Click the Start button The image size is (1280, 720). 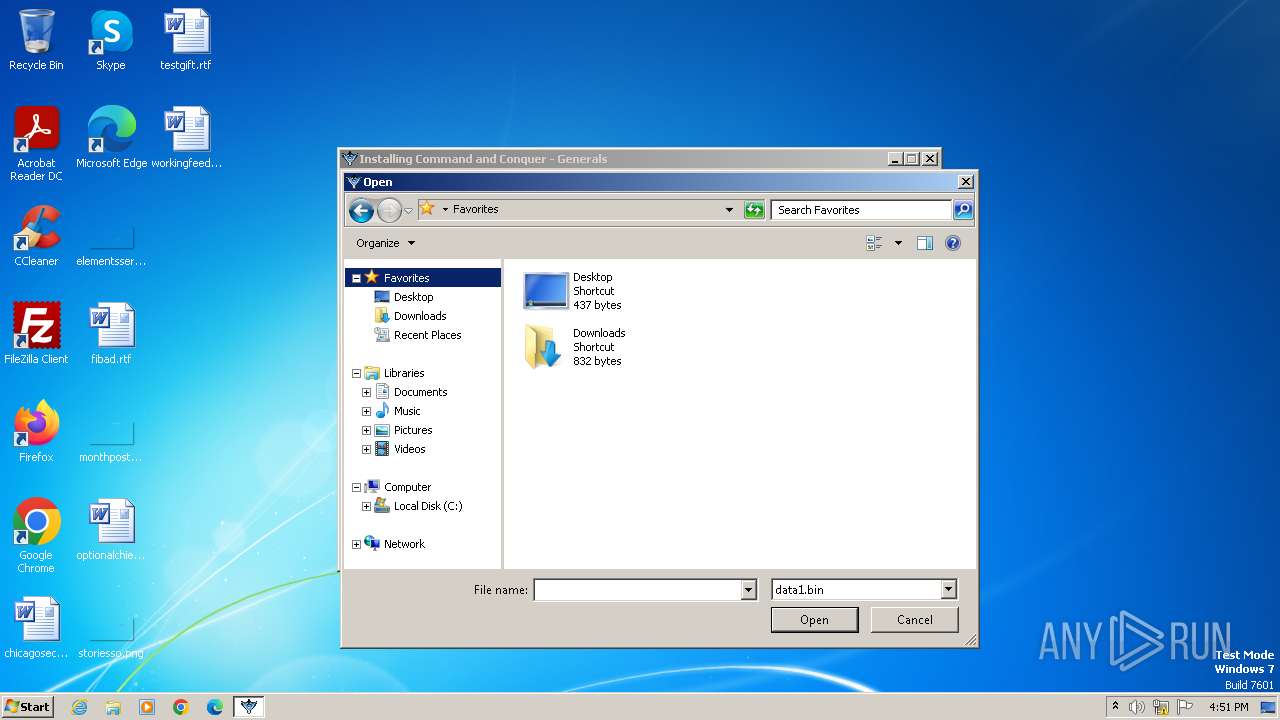tap(27, 706)
